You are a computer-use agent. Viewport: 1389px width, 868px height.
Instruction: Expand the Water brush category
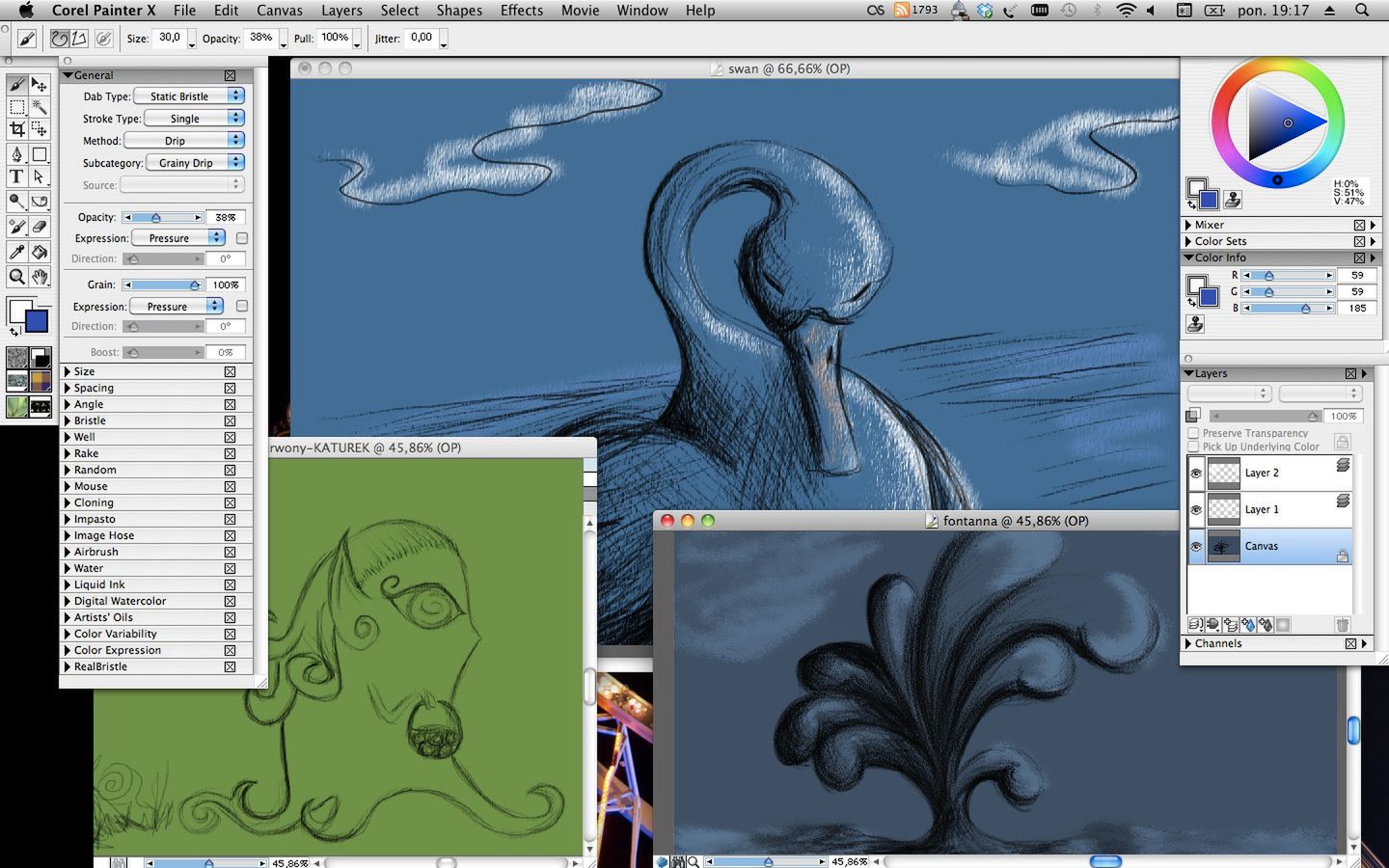[68, 568]
